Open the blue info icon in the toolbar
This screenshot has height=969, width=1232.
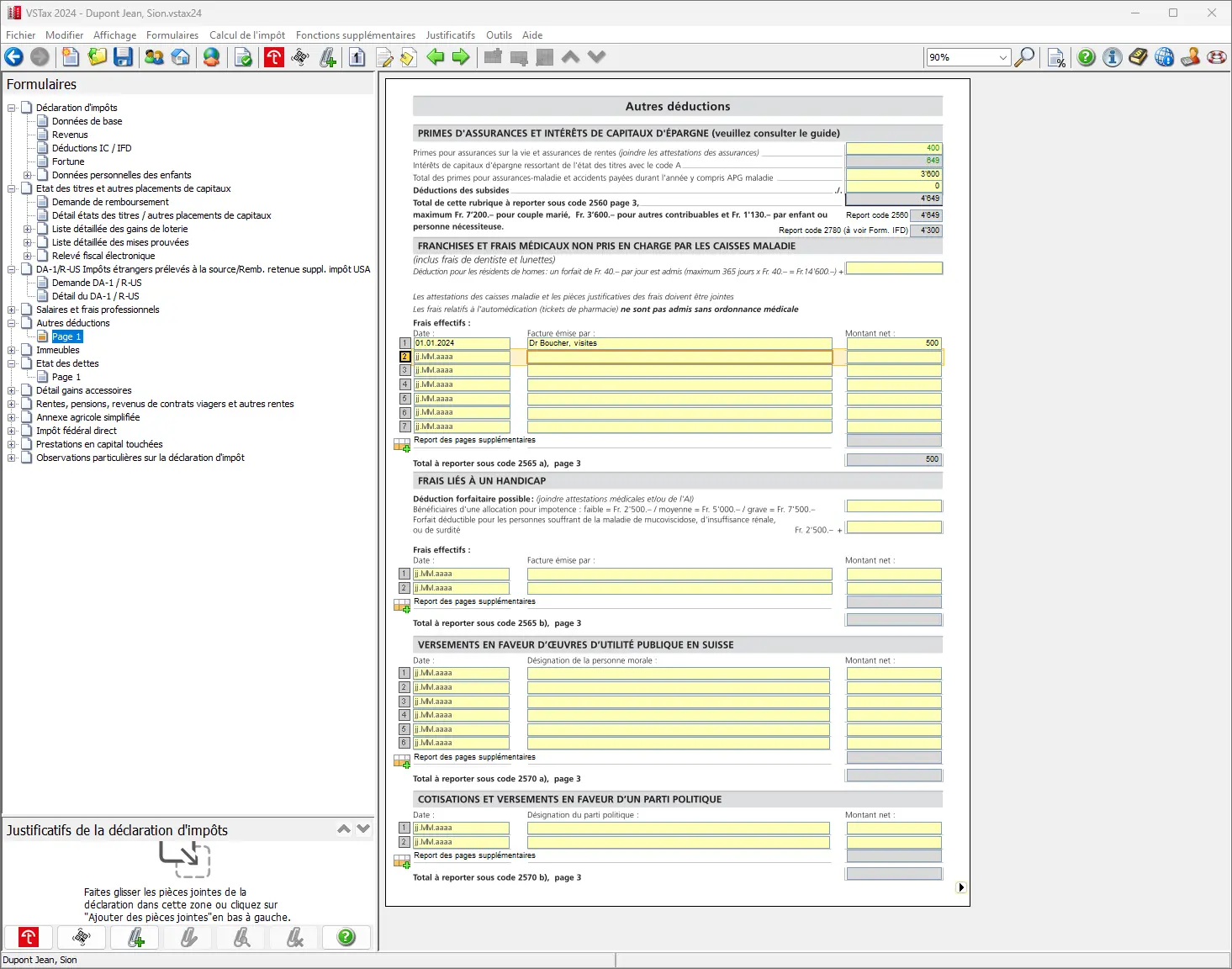coord(1113,57)
